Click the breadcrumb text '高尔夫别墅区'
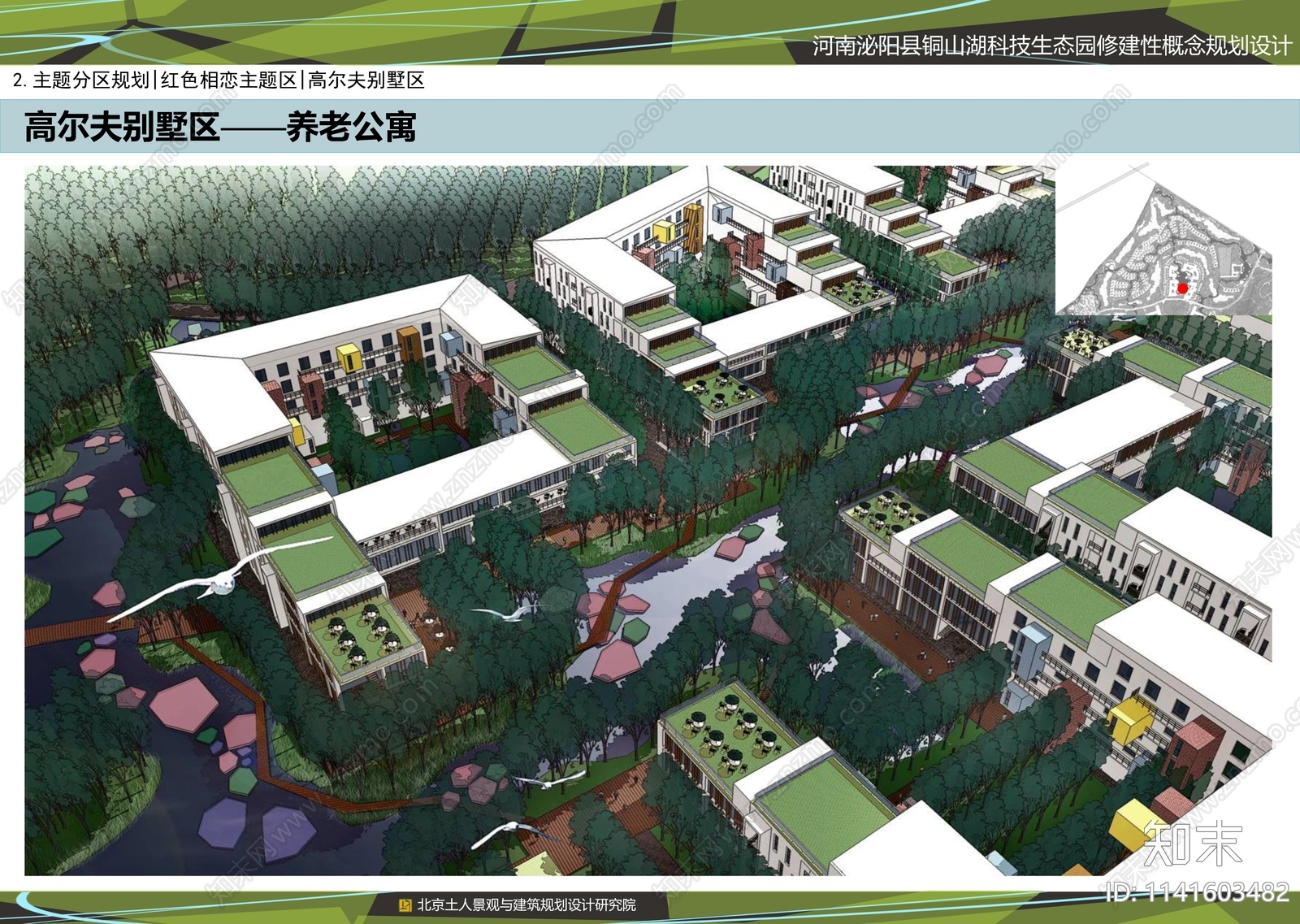This screenshot has height=924, width=1300. click(366, 80)
